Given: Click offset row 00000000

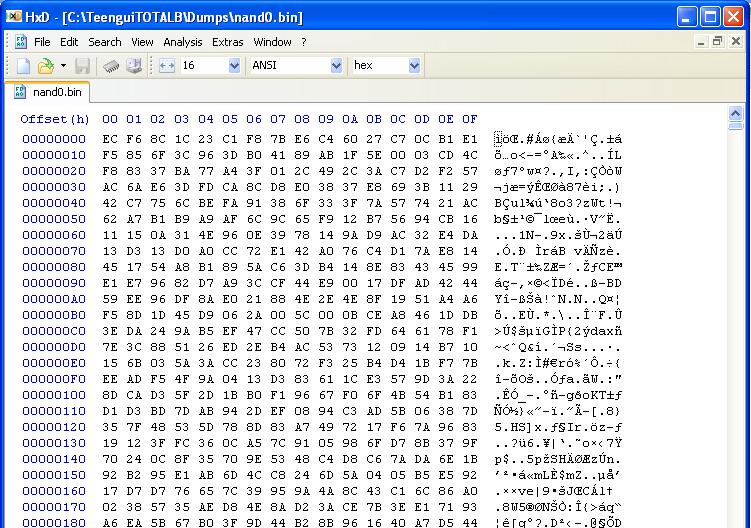Looking at the screenshot, I should [x=54, y=139].
